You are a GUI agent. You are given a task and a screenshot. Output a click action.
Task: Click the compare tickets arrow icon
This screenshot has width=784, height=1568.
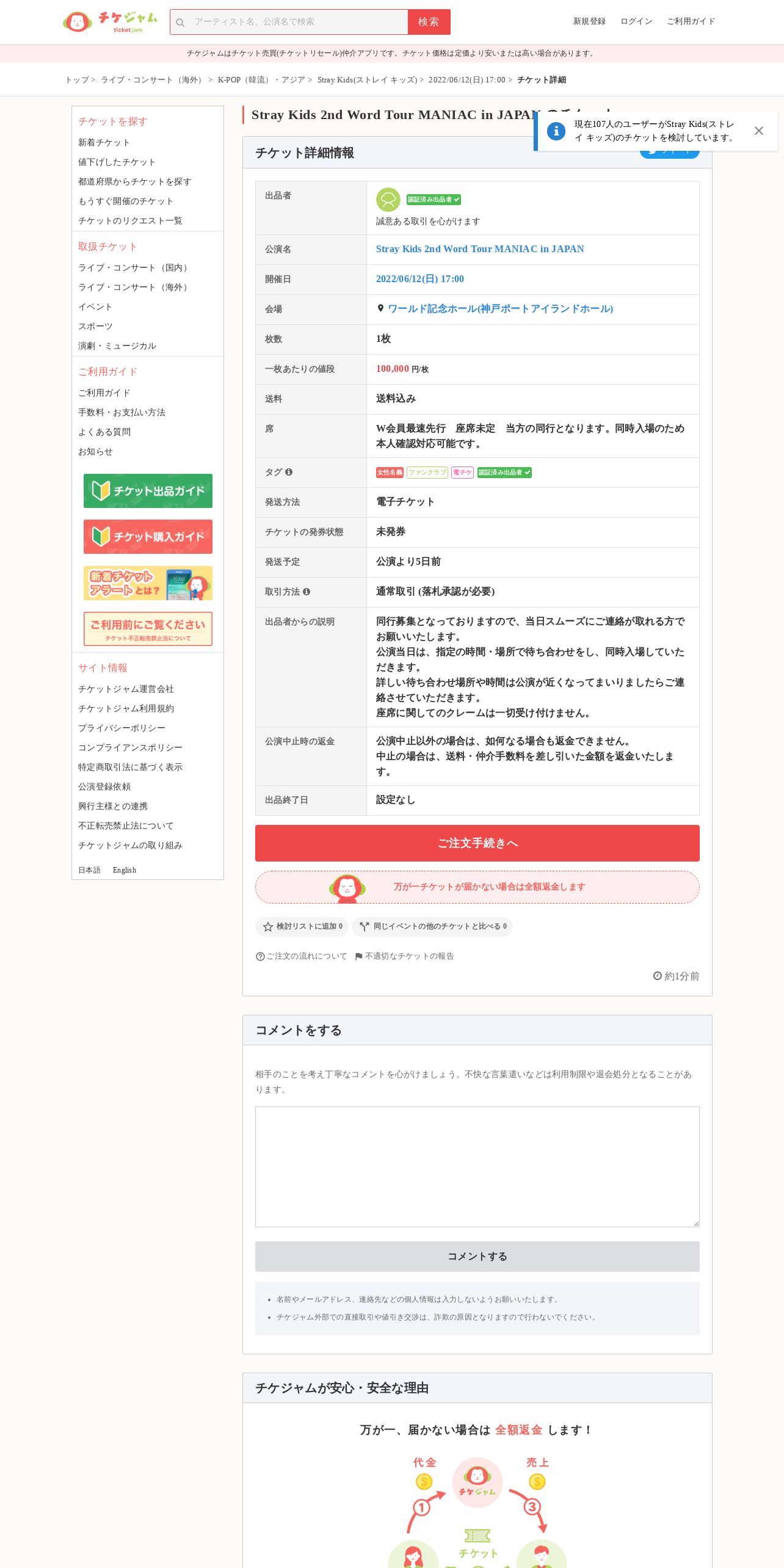(365, 926)
